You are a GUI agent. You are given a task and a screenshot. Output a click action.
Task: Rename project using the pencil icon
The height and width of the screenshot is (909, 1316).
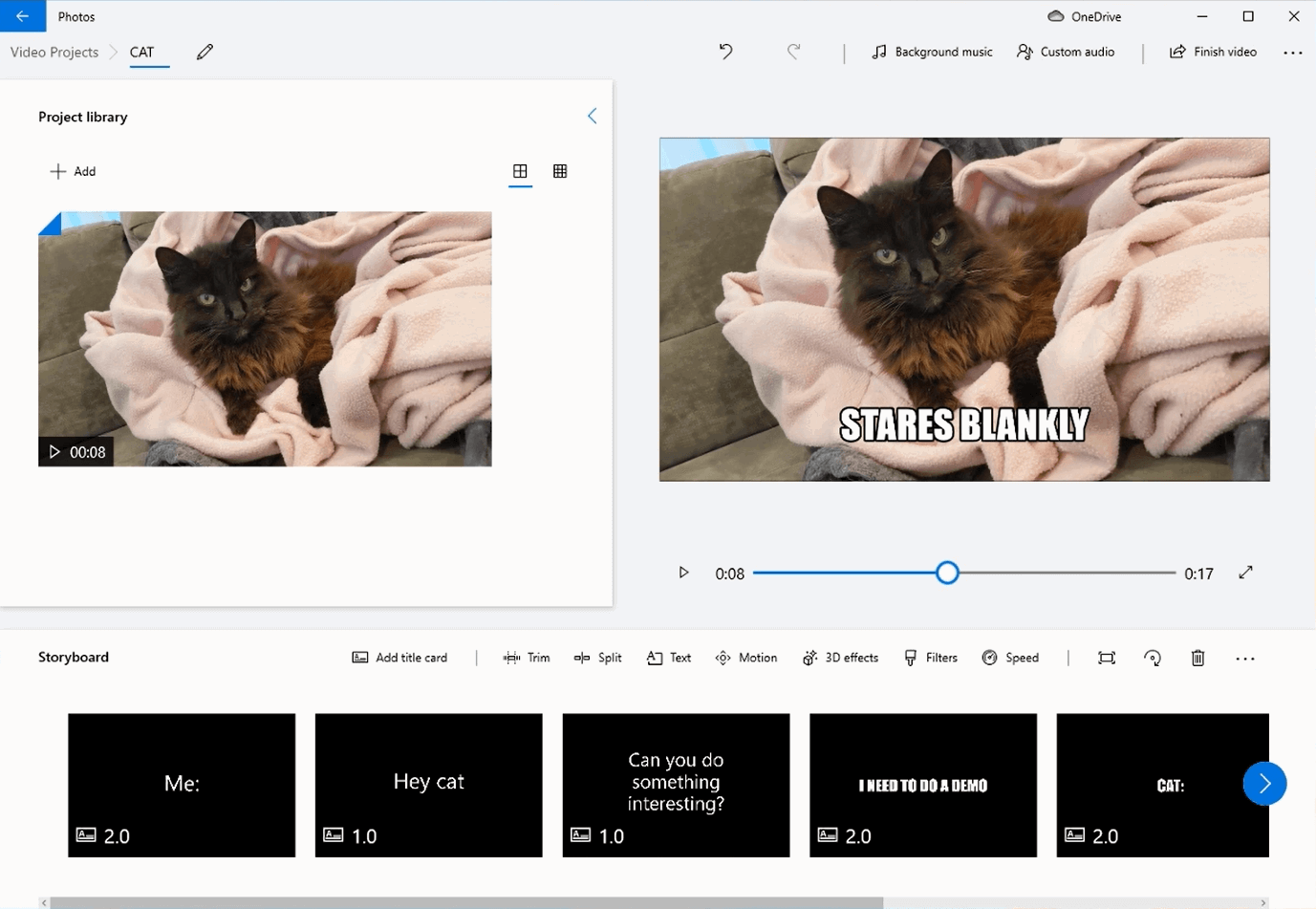(x=205, y=52)
